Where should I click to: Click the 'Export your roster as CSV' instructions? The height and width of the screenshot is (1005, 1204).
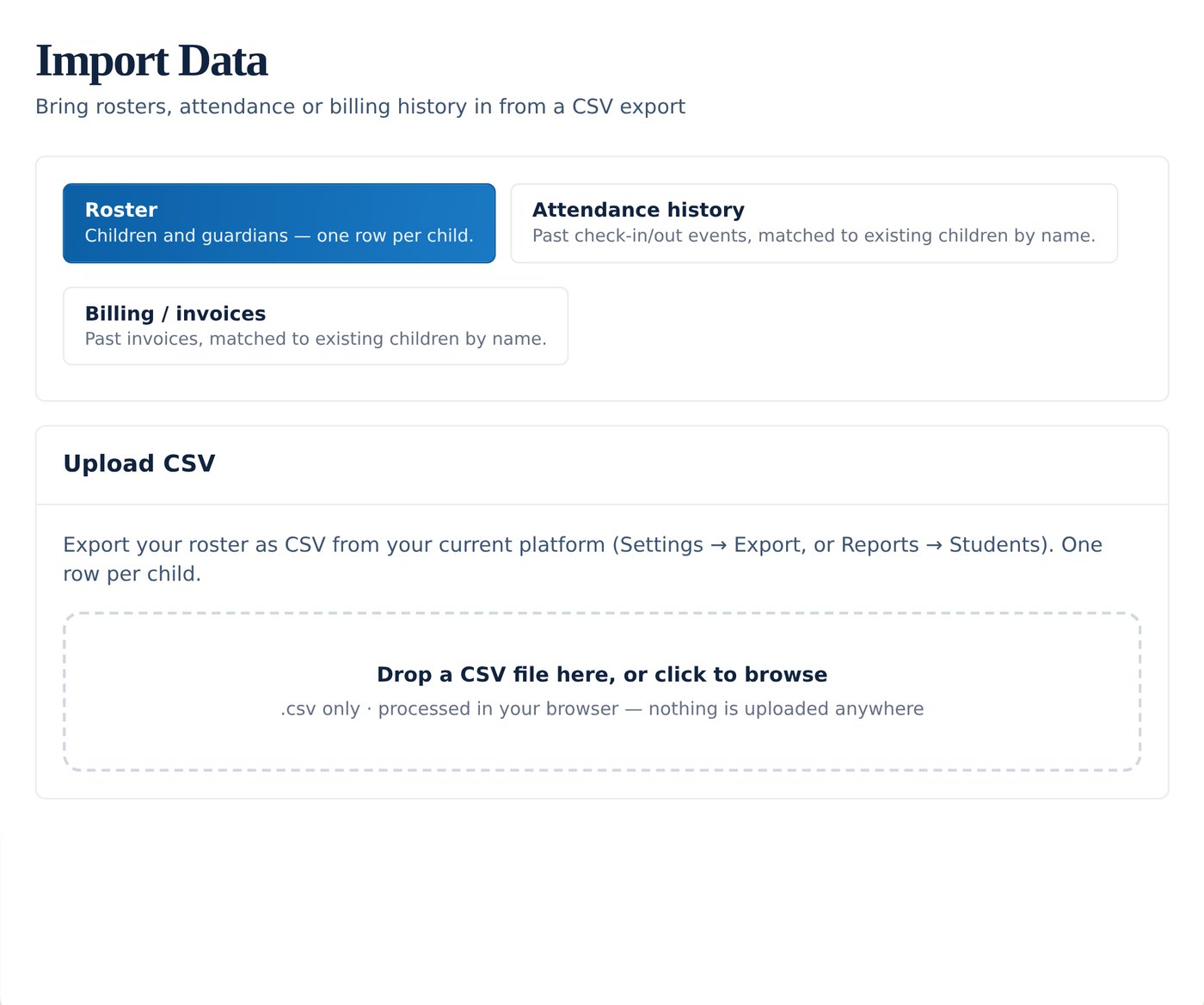(583, 559)
